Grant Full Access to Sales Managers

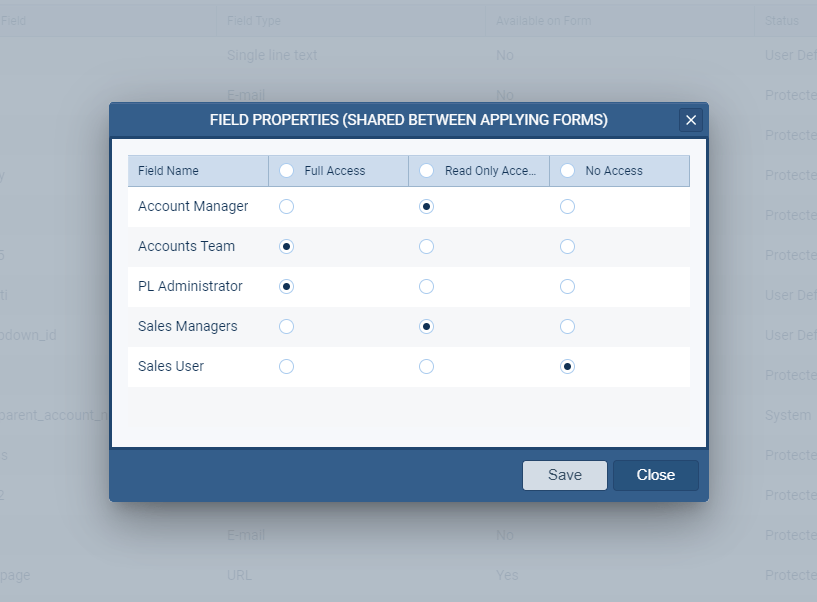click(287, 326)
